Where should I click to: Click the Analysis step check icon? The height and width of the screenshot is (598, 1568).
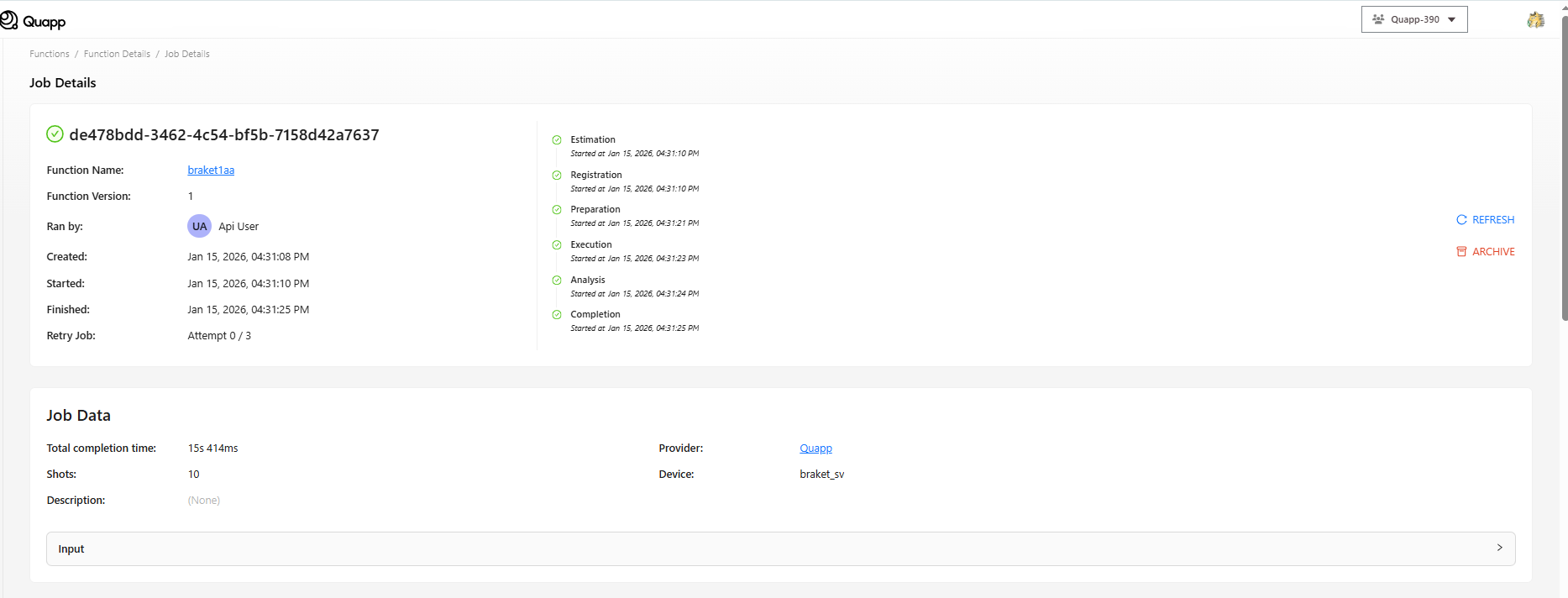point(557,281)
